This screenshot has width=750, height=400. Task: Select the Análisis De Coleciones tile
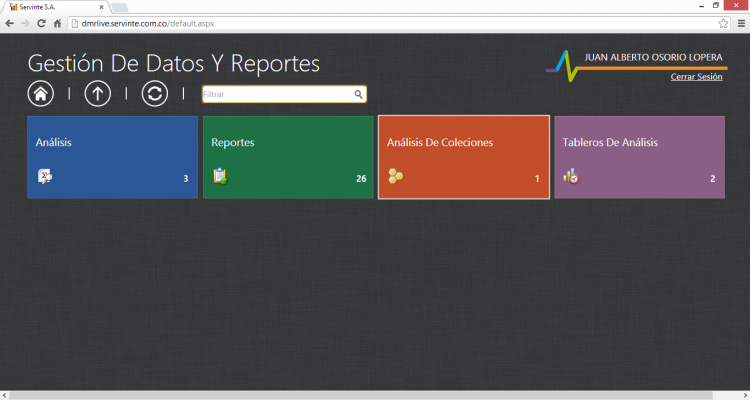click(463, 156)
